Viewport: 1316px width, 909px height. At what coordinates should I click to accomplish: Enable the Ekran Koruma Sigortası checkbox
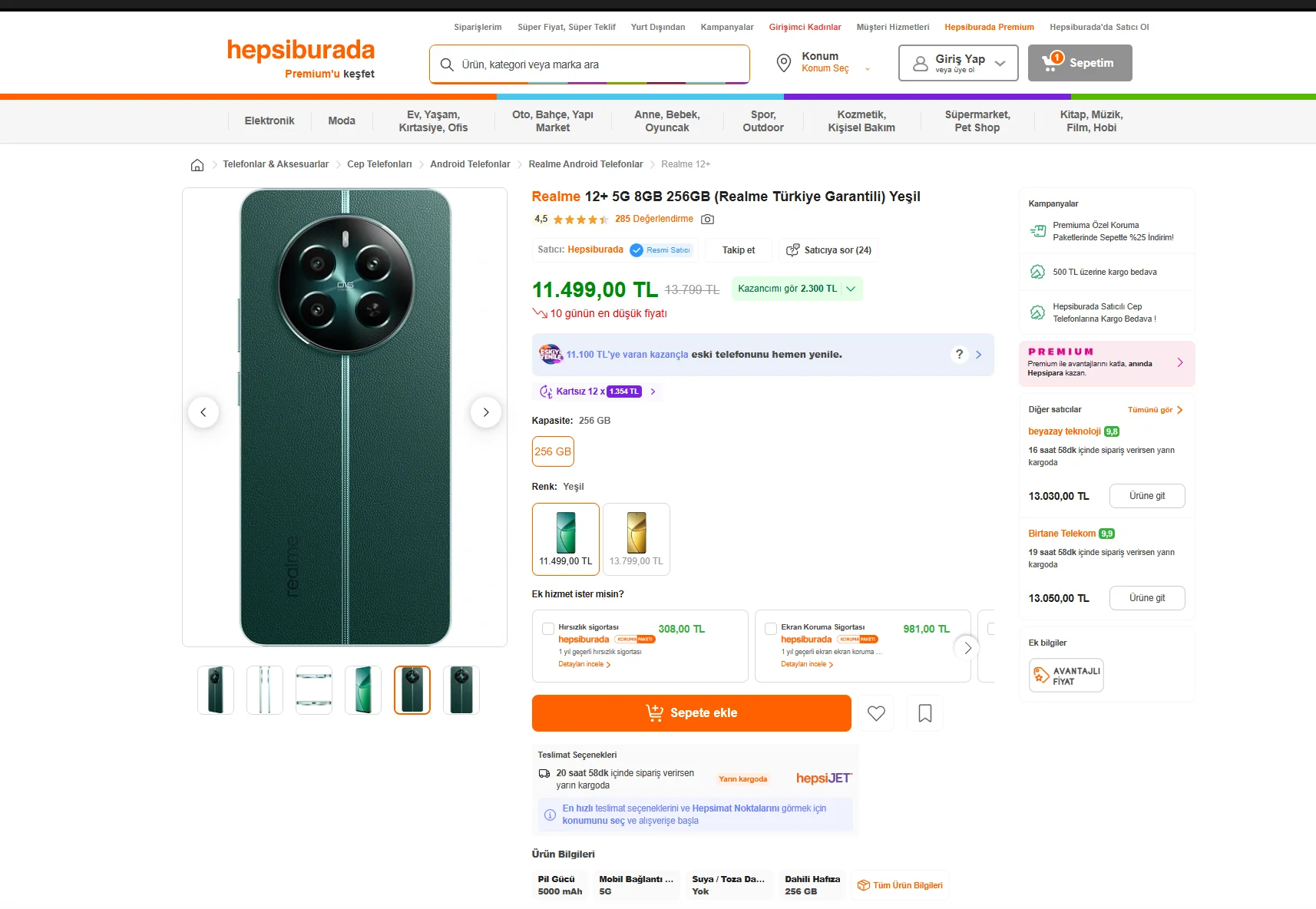tap(771, 629)
